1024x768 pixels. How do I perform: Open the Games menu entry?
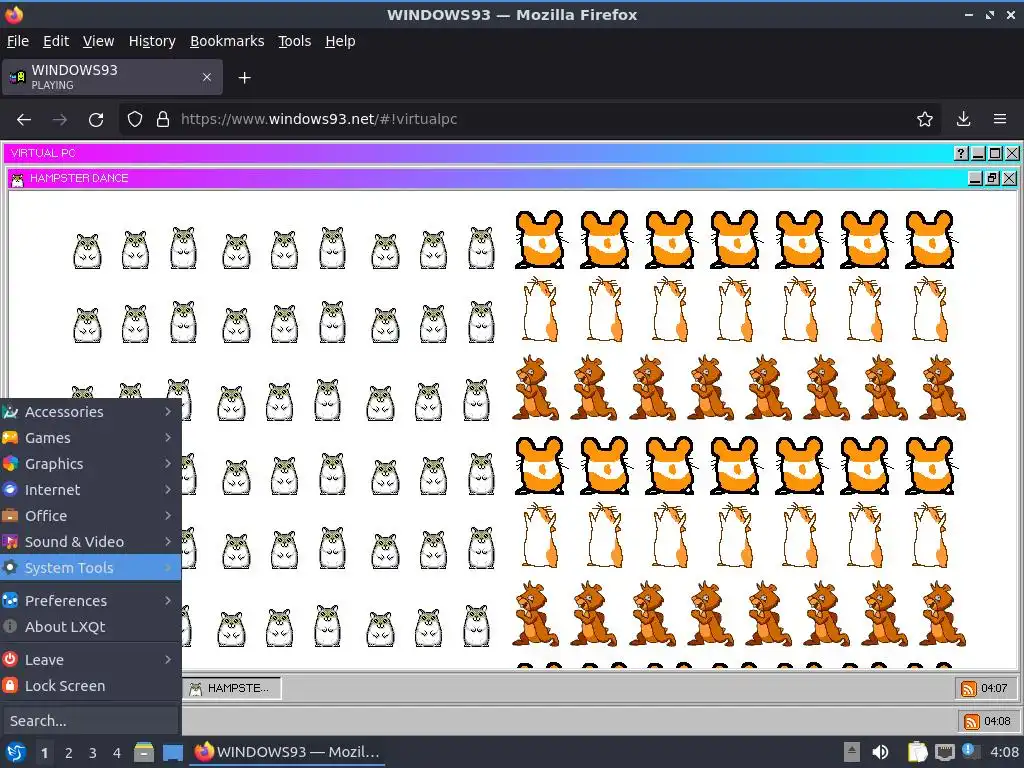click(x=90, y=438)
